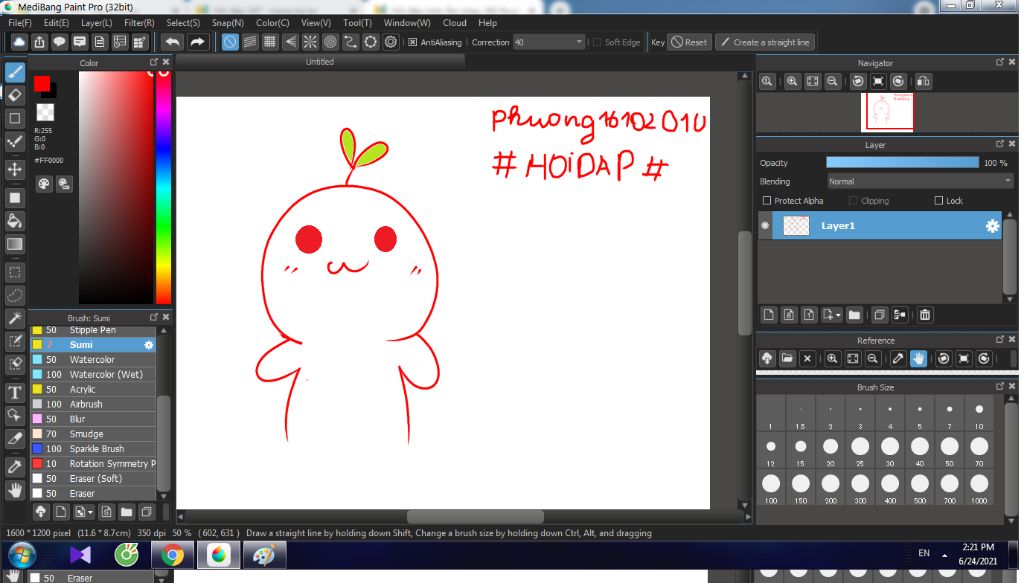Open the Filter menu
The height and width of the screenshot is (583, 1024).
(139, 23)
